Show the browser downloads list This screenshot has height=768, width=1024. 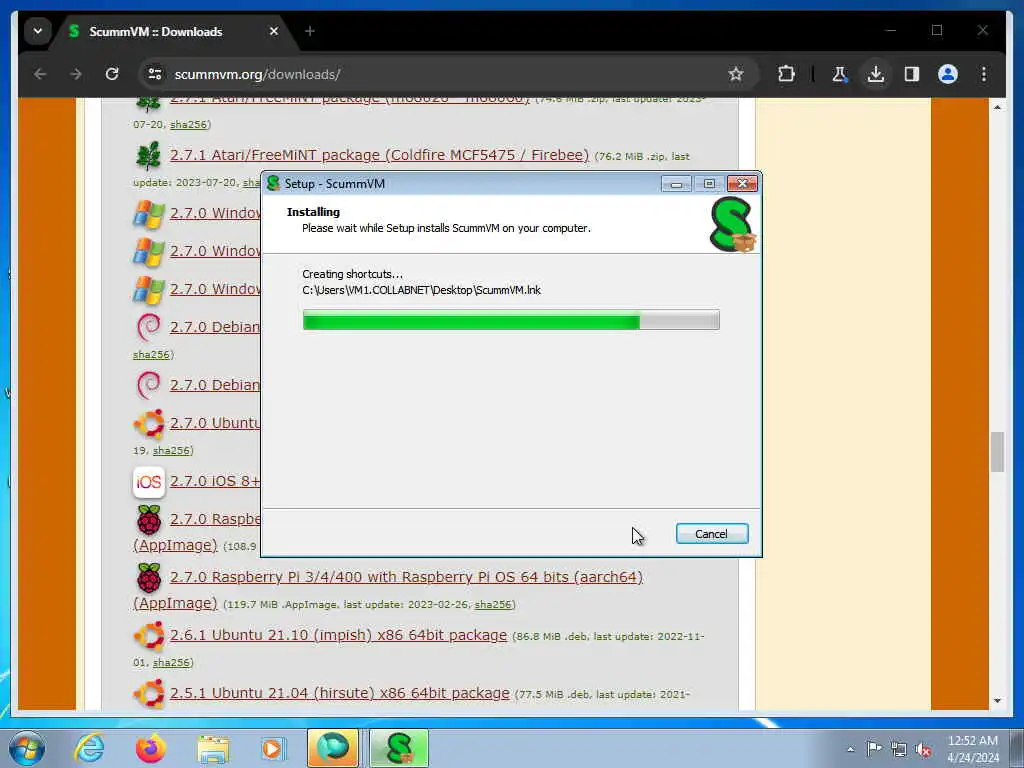[x=876, y=74]
